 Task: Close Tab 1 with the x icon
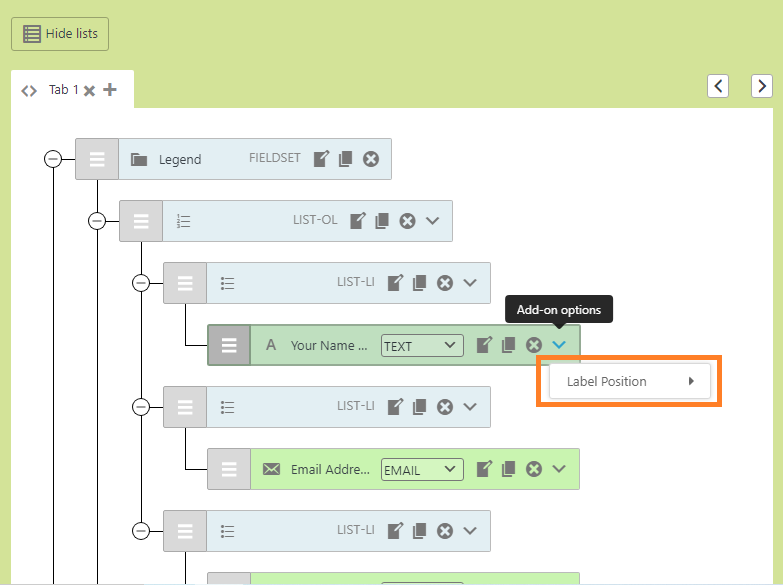pyautogui.click(x=89, y=91)
